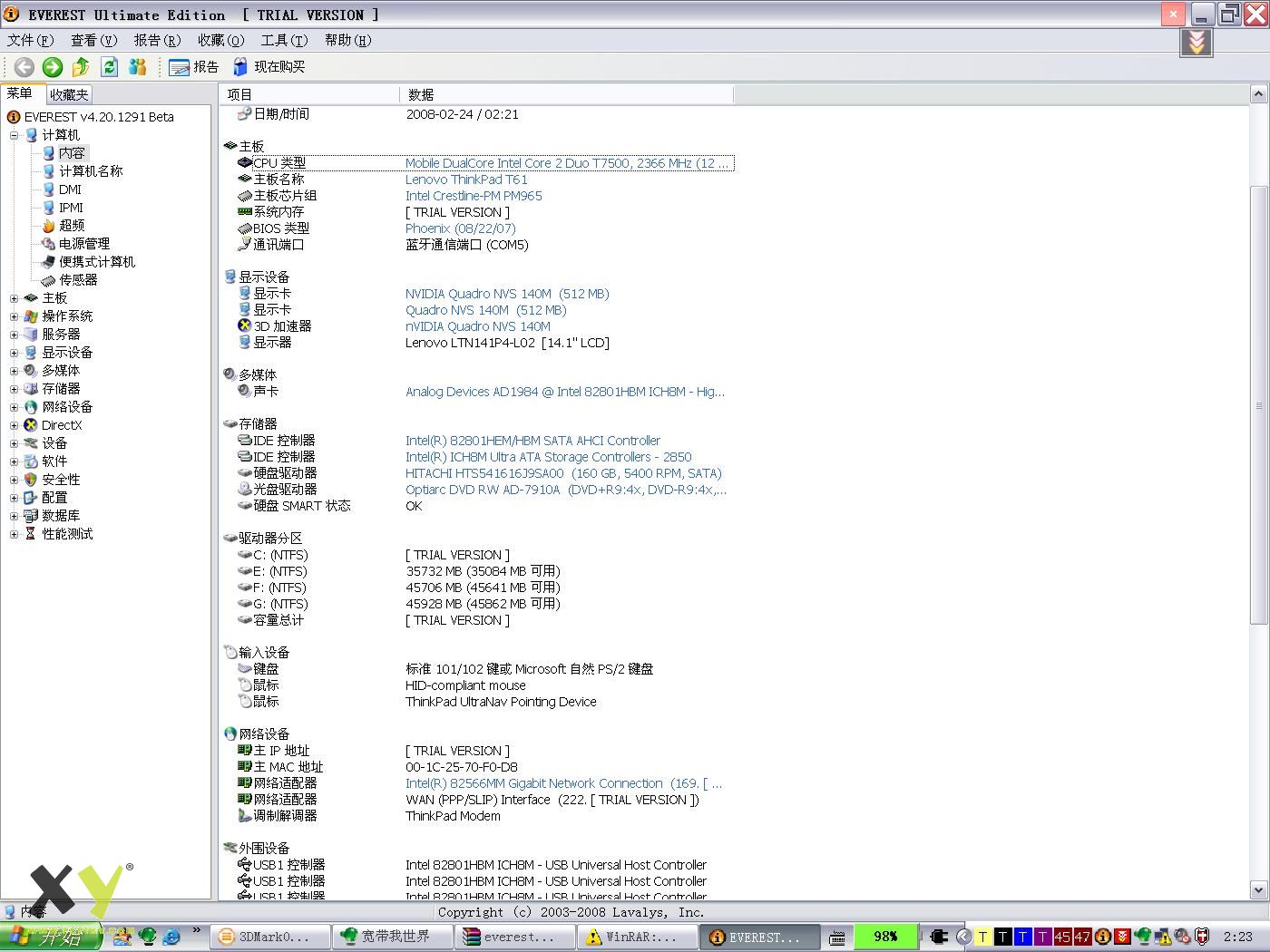This screenshot has width=1270, height=952.
Task: Expand the 显示设备 tree node
Action: [x=14, y=353]
